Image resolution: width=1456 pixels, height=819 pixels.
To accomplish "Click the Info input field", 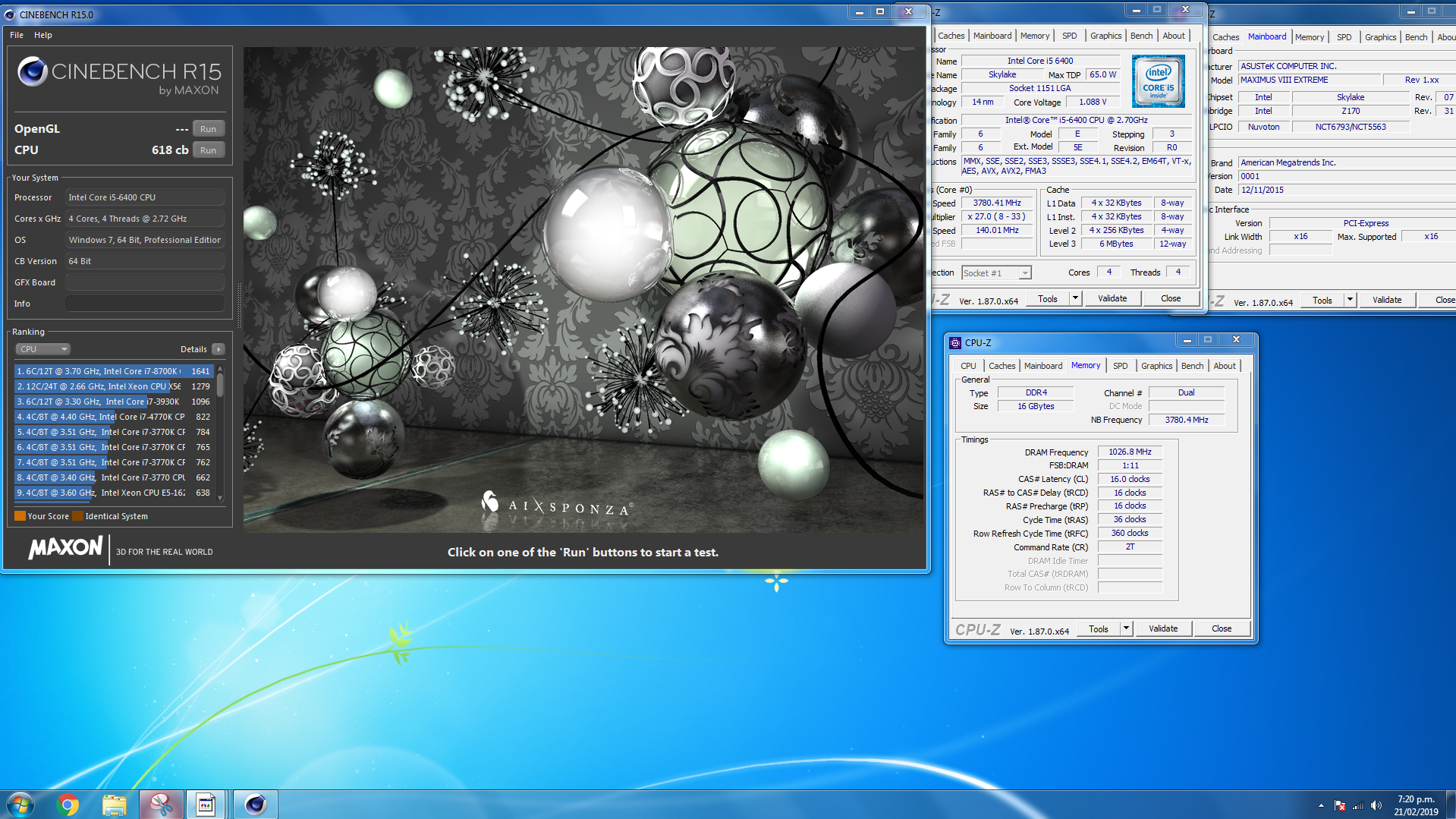I will coord(145,304).
